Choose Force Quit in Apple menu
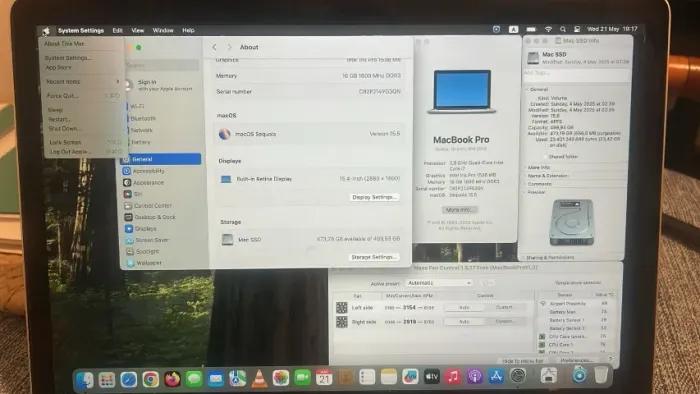Viewport: 700px width, 394px height. click(83, 95)
